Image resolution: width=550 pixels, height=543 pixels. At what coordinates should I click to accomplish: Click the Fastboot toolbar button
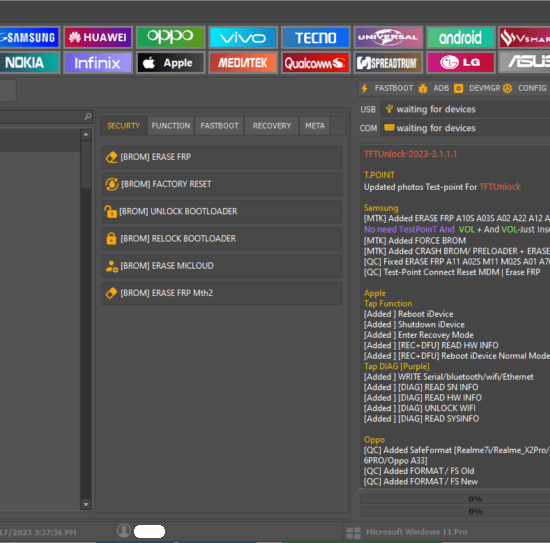tap(387, 88)
